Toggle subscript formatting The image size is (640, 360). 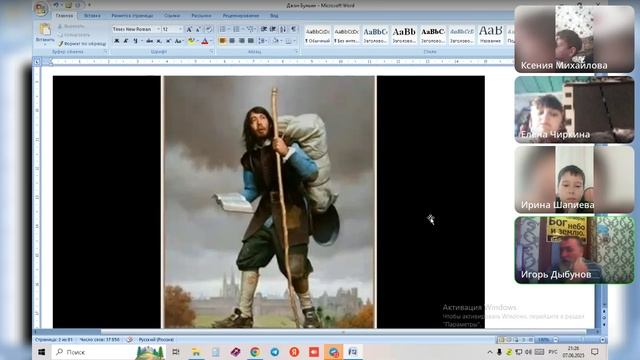(x=159, y=41)
